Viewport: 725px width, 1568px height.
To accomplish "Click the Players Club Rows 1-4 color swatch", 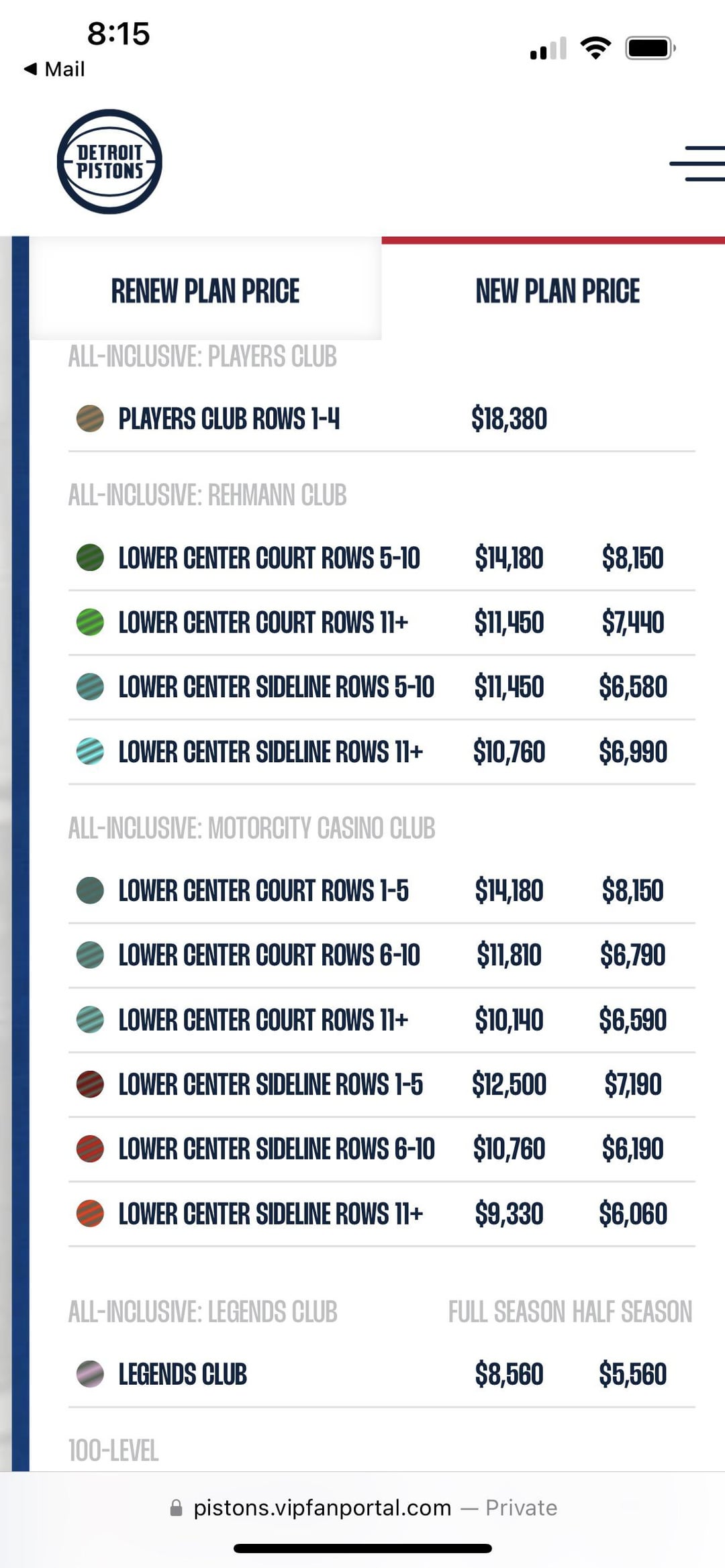I will pos(90,419).
